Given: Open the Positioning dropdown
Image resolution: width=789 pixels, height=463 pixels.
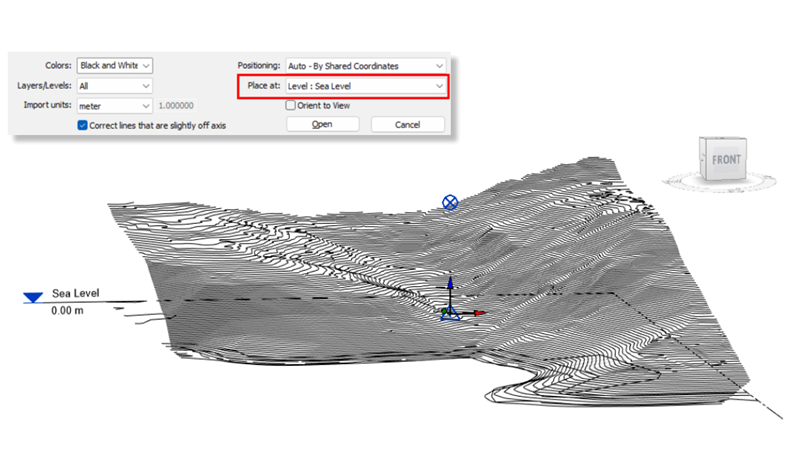Looking at the screenshot, I should (x=366, y=66).
